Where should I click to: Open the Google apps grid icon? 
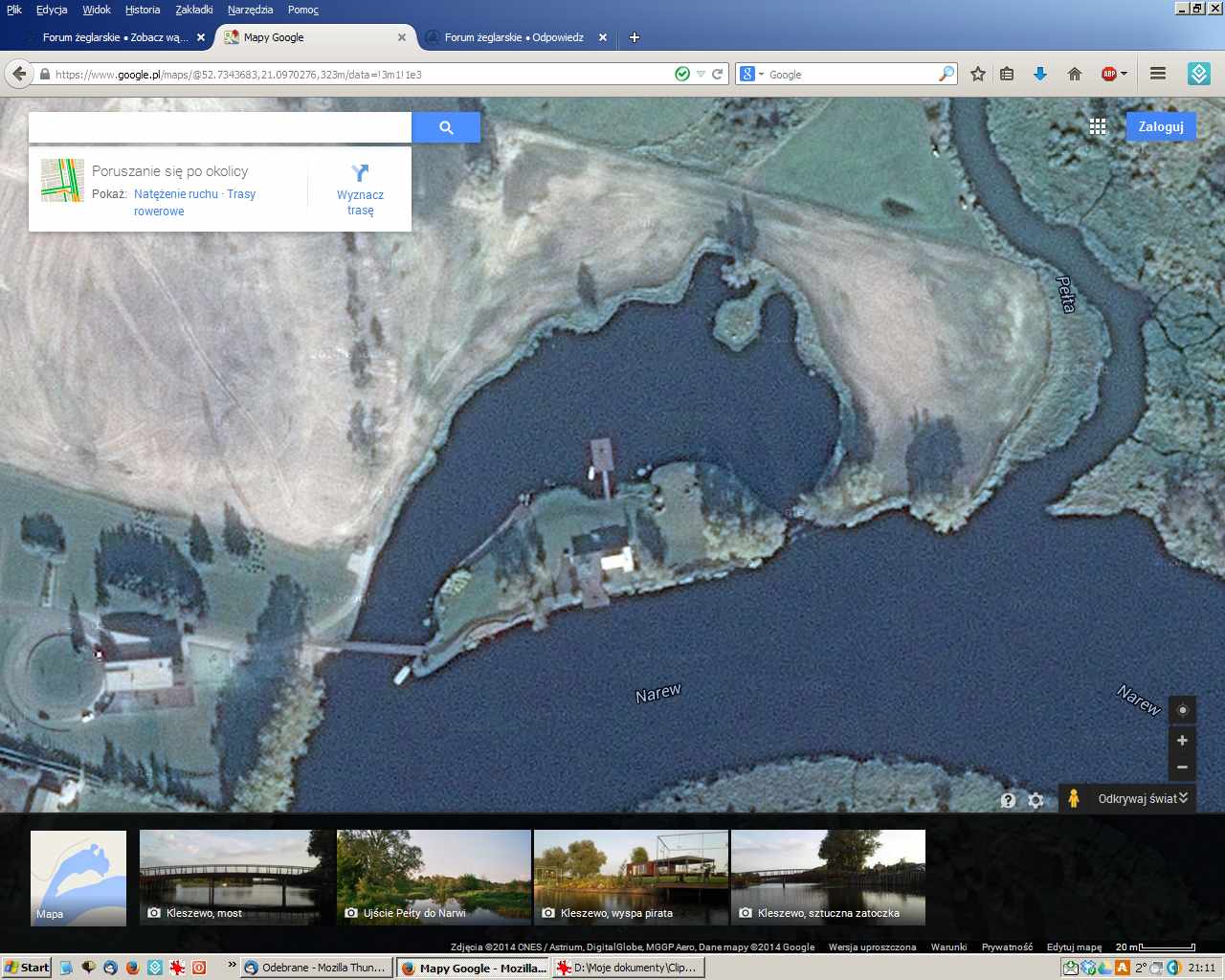pos(1098,126)
